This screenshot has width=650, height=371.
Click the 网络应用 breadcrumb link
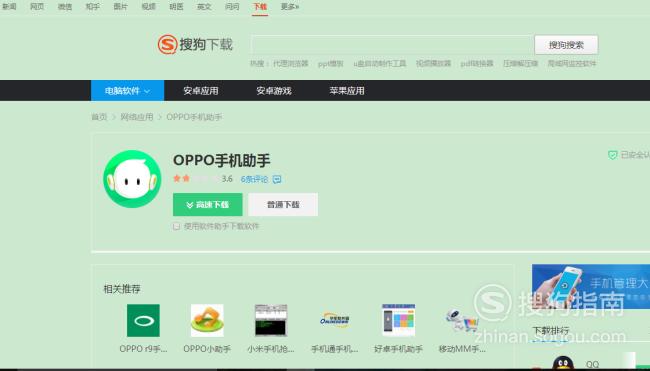(x=137, y=117)
